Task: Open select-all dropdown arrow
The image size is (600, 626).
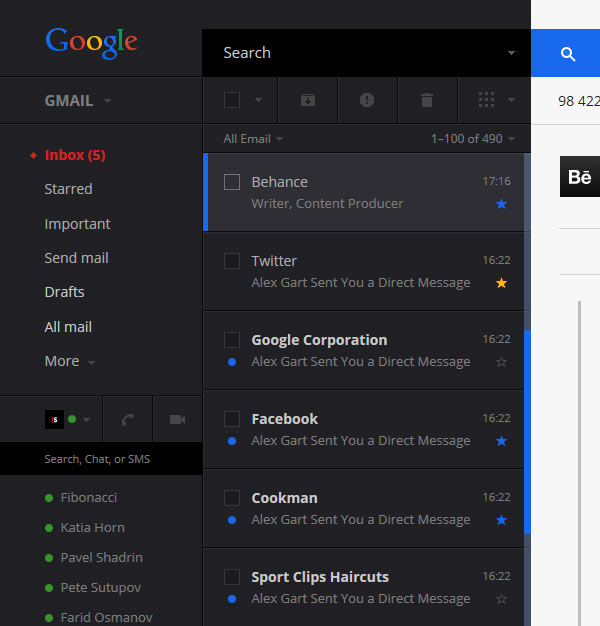Action: [259, 100]
